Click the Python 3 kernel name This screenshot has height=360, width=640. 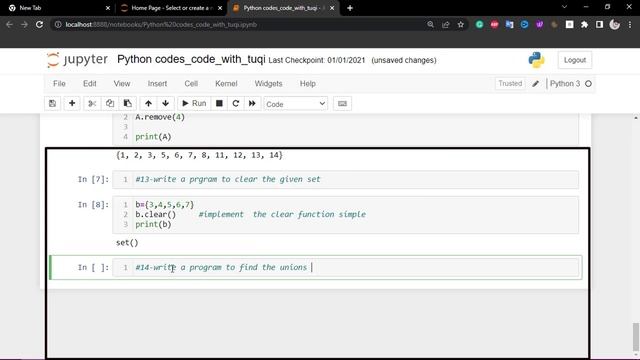click(x=565, y=84)
